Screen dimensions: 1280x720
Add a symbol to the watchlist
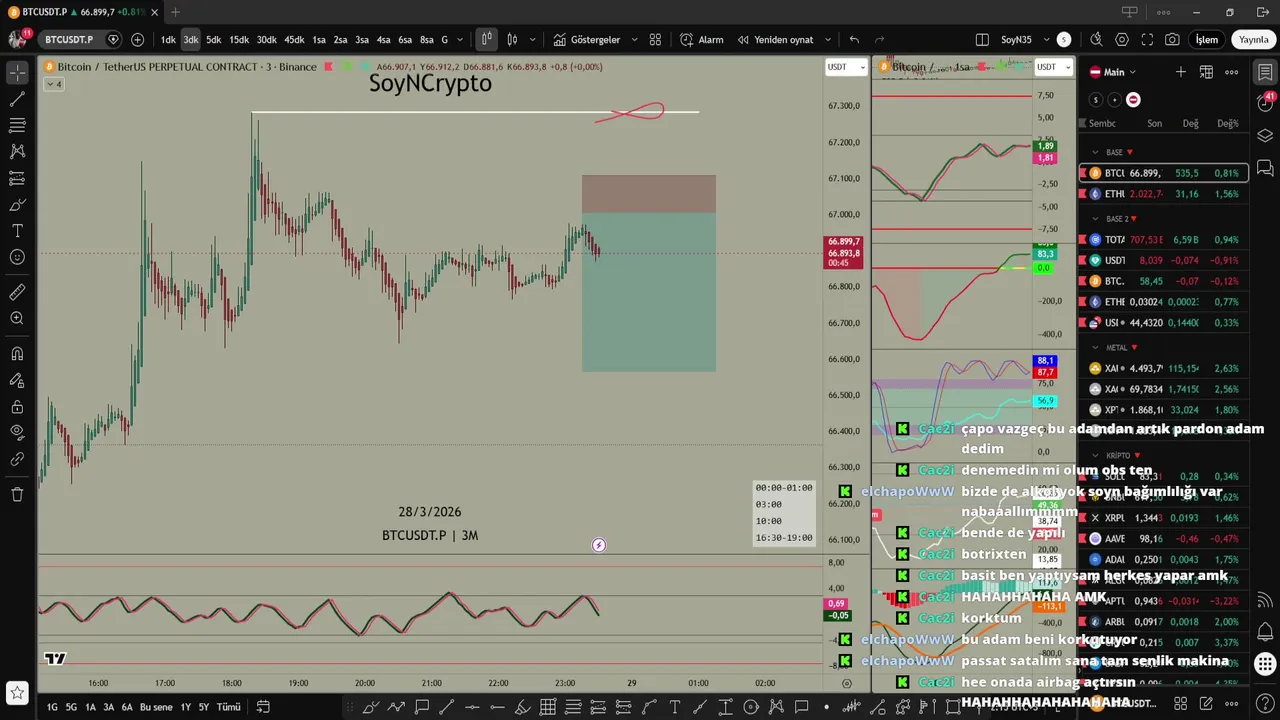click(x=1181, y=72)
